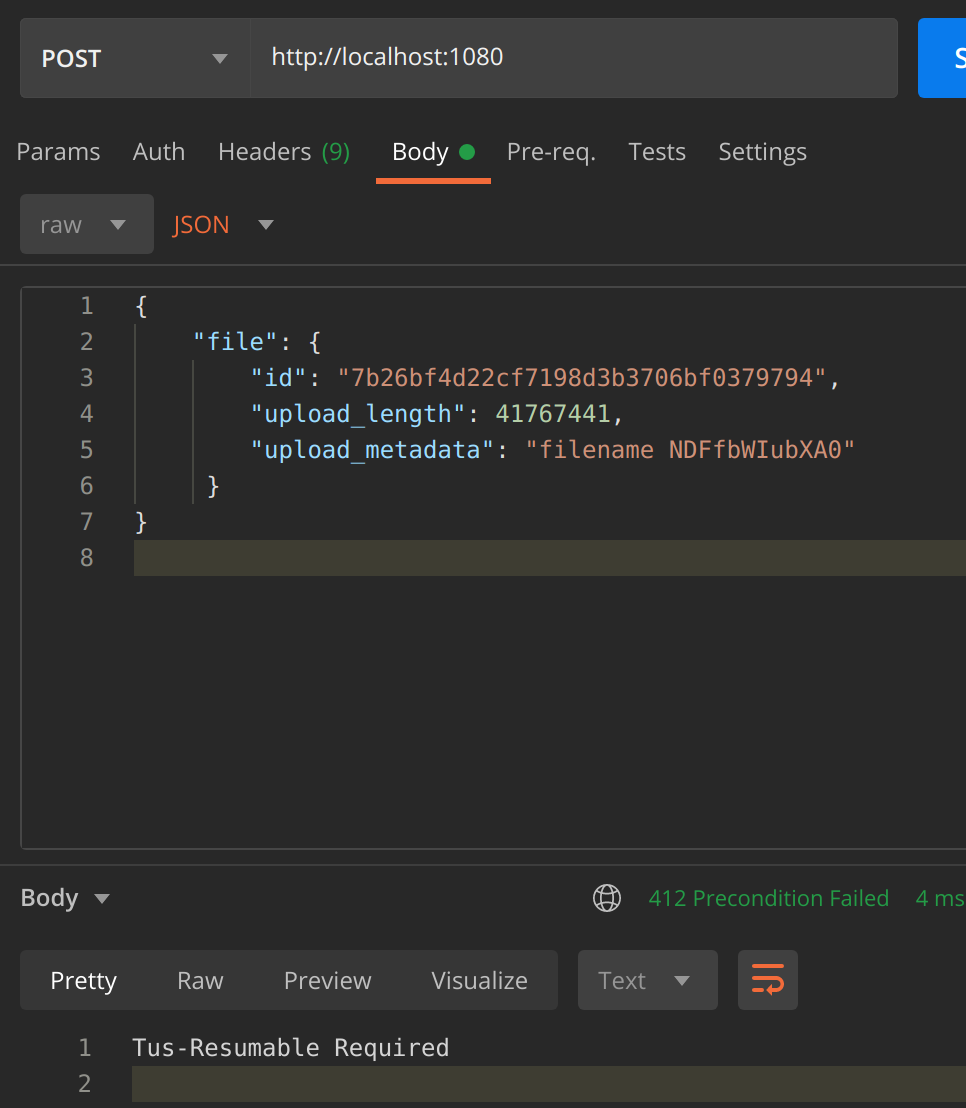966x1108 pixels.
Task: Click the closing brace on line 7
Action: [x=141, y=522]
